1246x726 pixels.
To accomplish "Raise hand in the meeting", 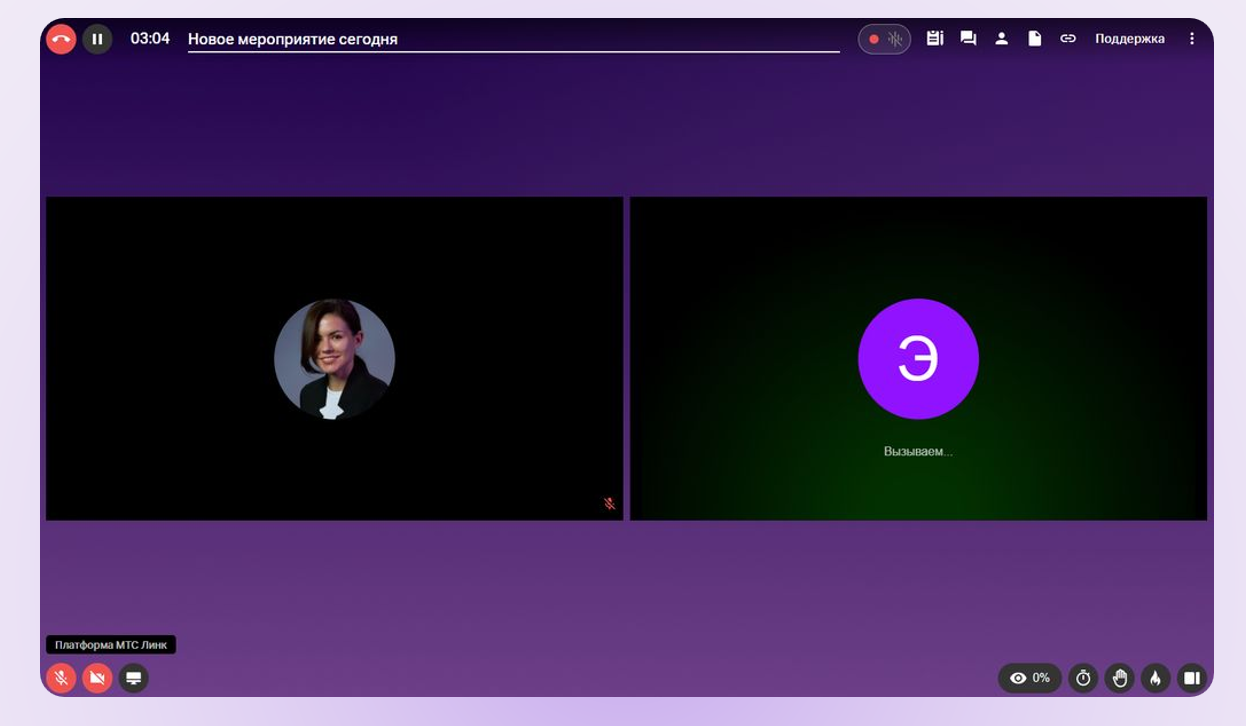I will 1119,678.
